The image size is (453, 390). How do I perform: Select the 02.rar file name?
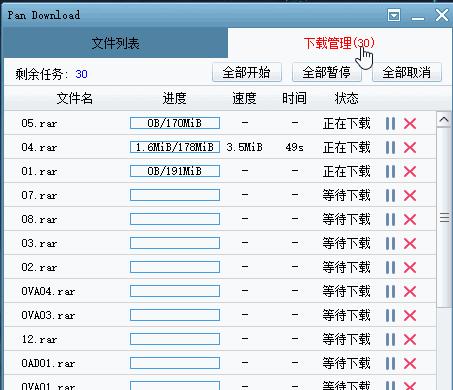tap(39, 268)
